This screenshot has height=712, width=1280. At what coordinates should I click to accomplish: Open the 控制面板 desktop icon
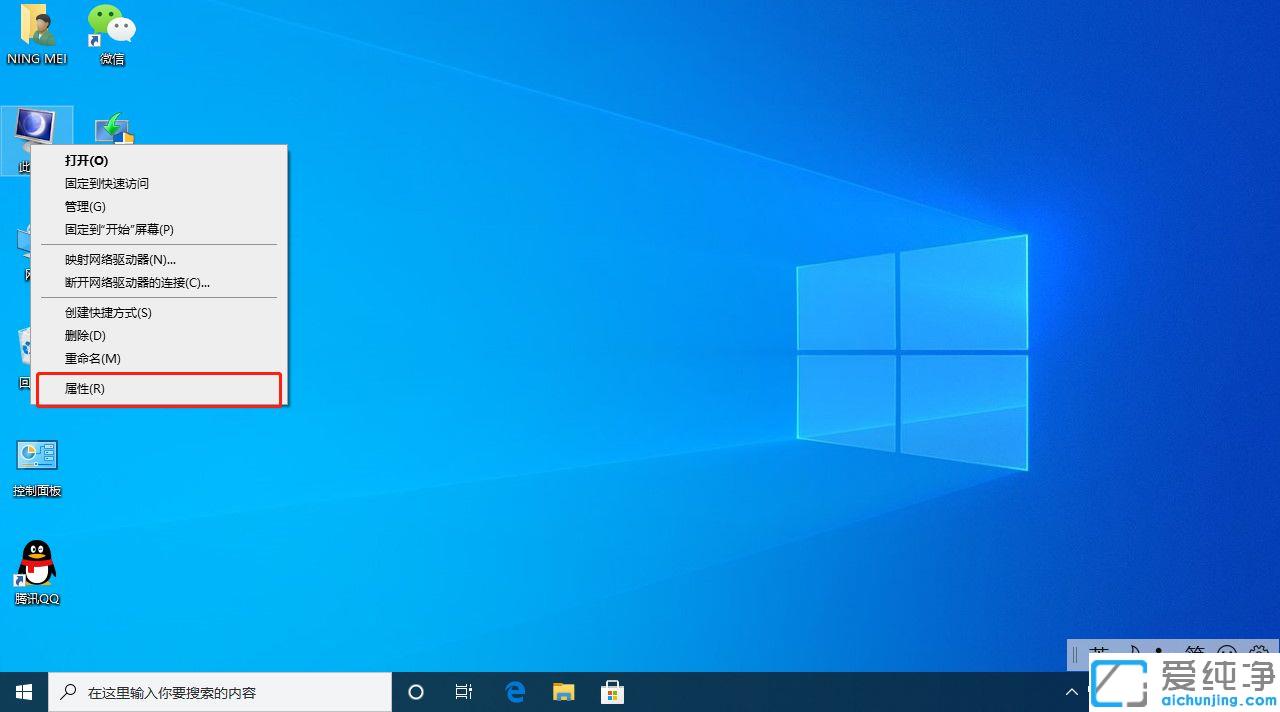click(37, 460)
